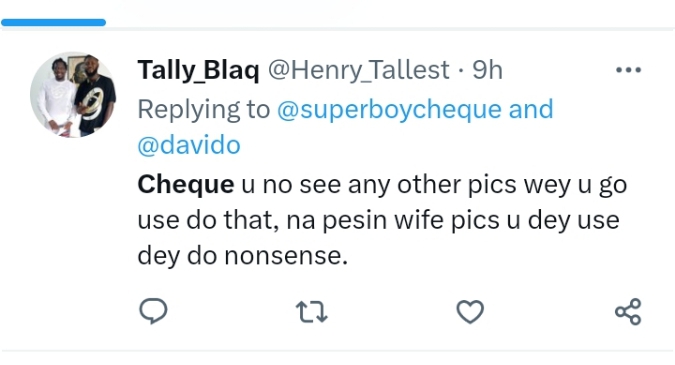Open the three-dot more options menu
The width and height of the screenshot is (675, 365).
[x=629, y=70]
